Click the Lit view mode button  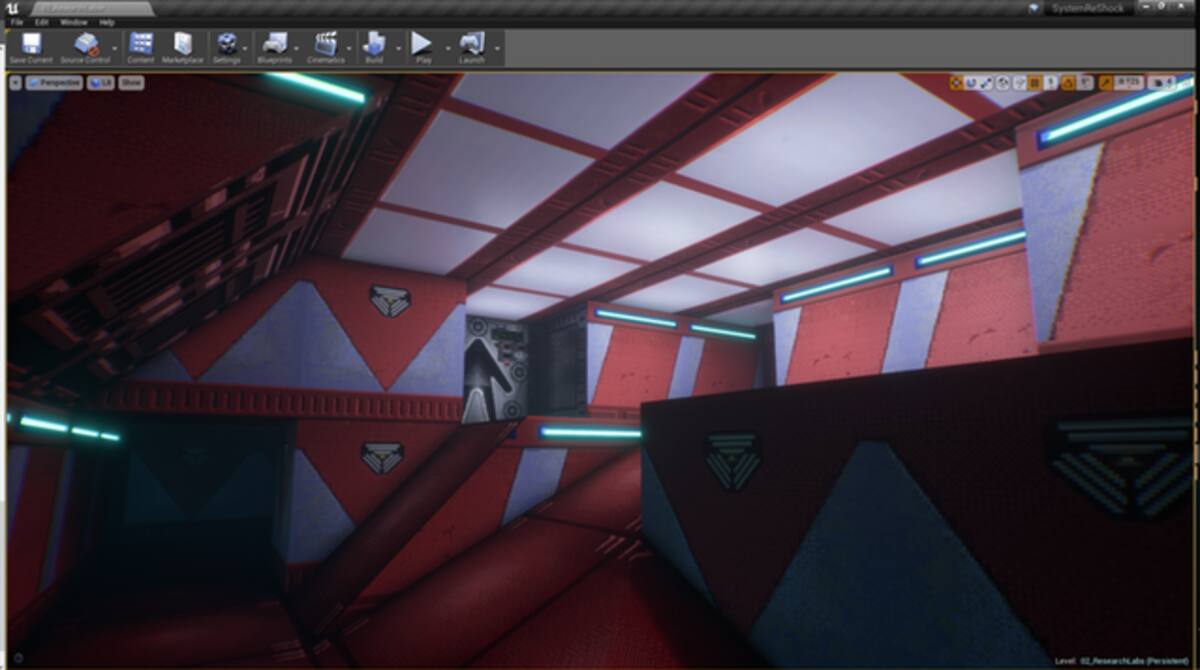click(x=100, y=83)
